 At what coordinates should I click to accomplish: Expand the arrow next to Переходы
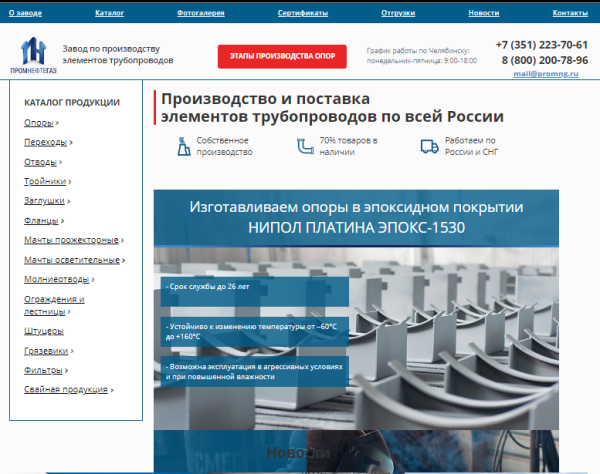[71, 143]
